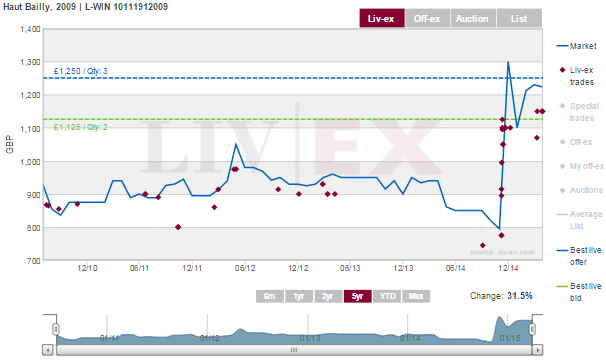Viewport: 606px width, 361px height.
Task: Click the Change: 31.5% value
Action: tap(520, 296)
